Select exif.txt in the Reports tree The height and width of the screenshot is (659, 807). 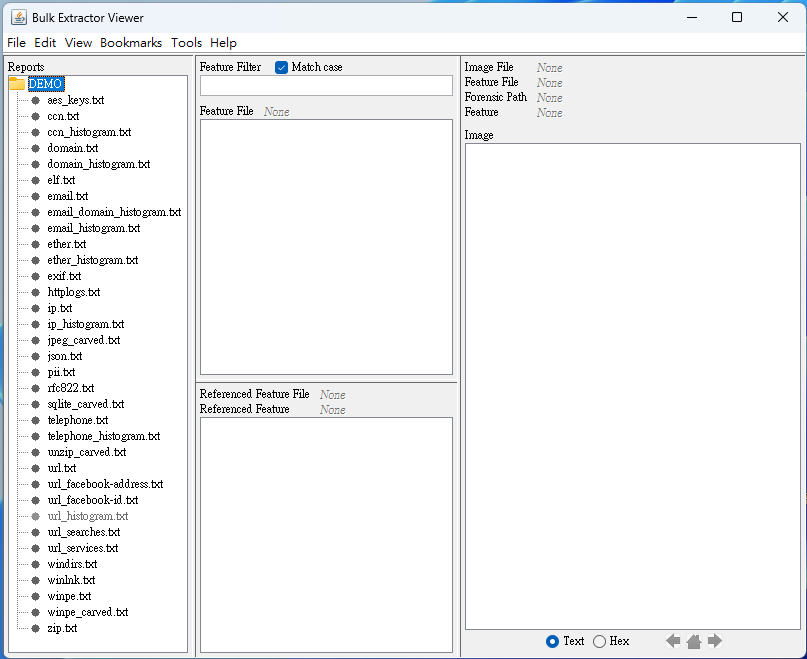pyautogui.click(x=64, y=276)
